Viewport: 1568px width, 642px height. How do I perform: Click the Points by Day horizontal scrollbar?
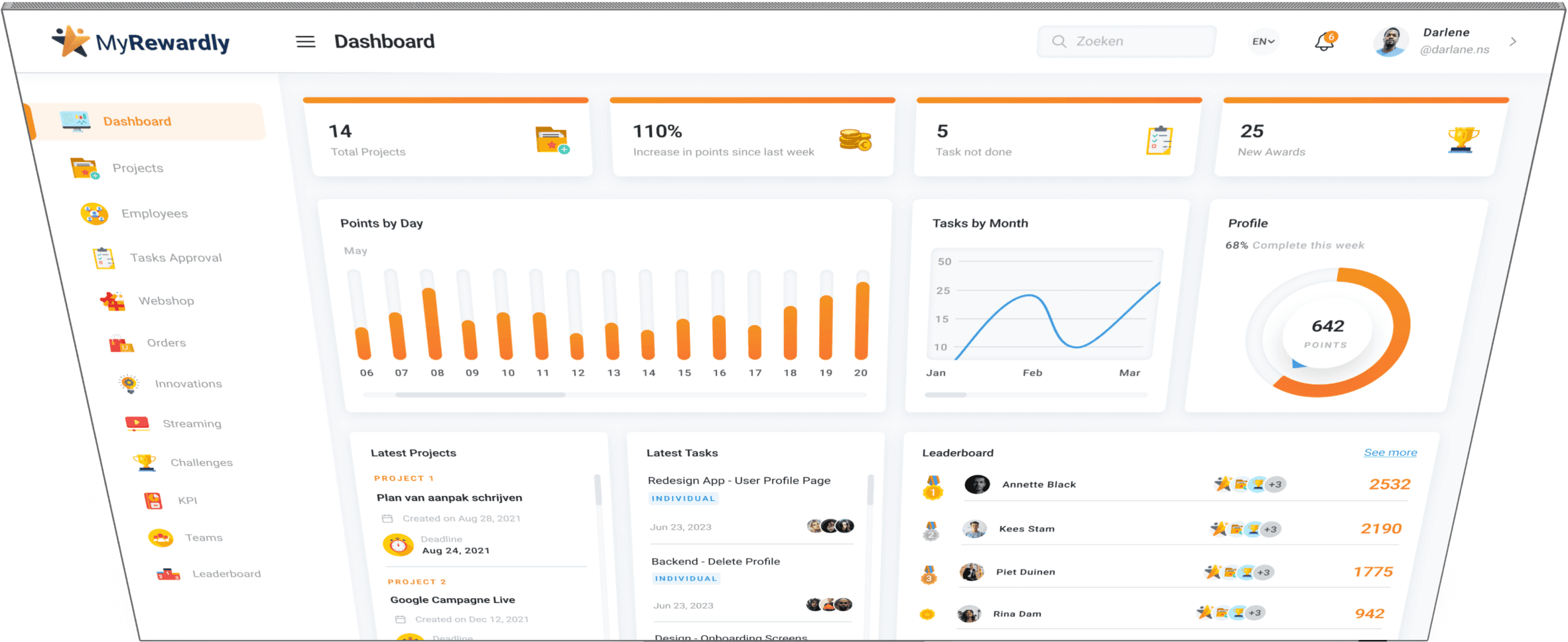[480, 395]
